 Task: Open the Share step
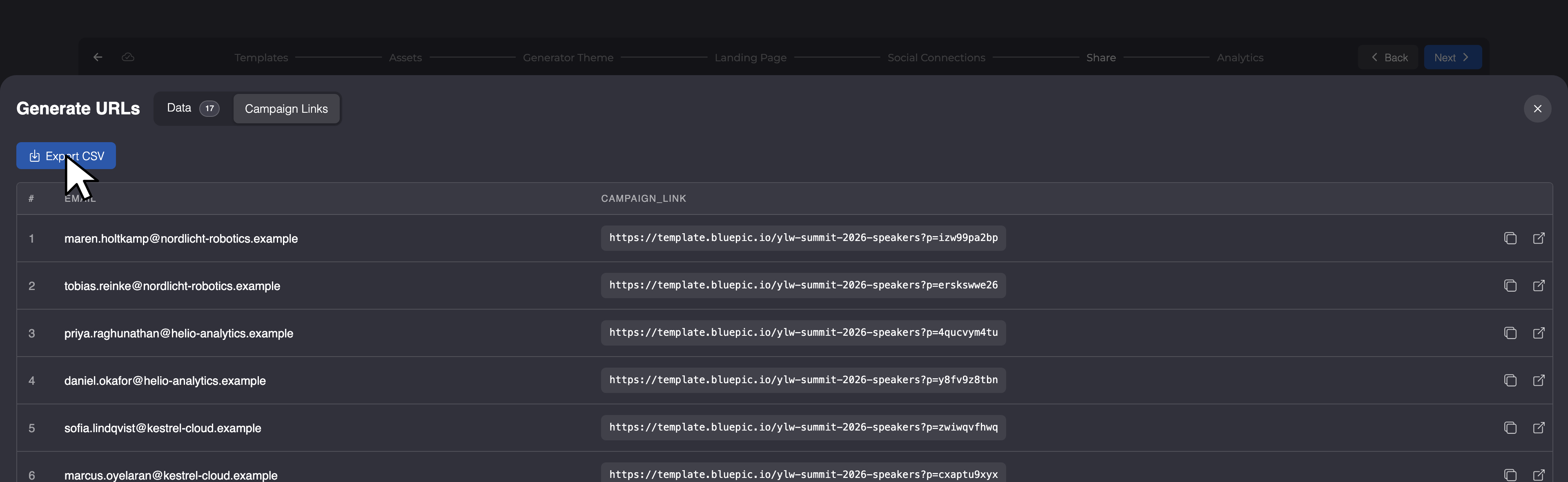1101,58
